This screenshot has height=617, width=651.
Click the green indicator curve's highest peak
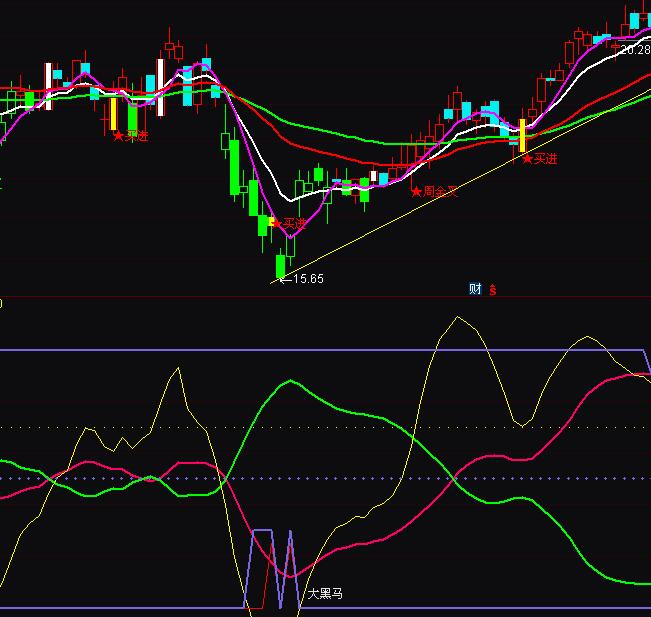[290, 381]
